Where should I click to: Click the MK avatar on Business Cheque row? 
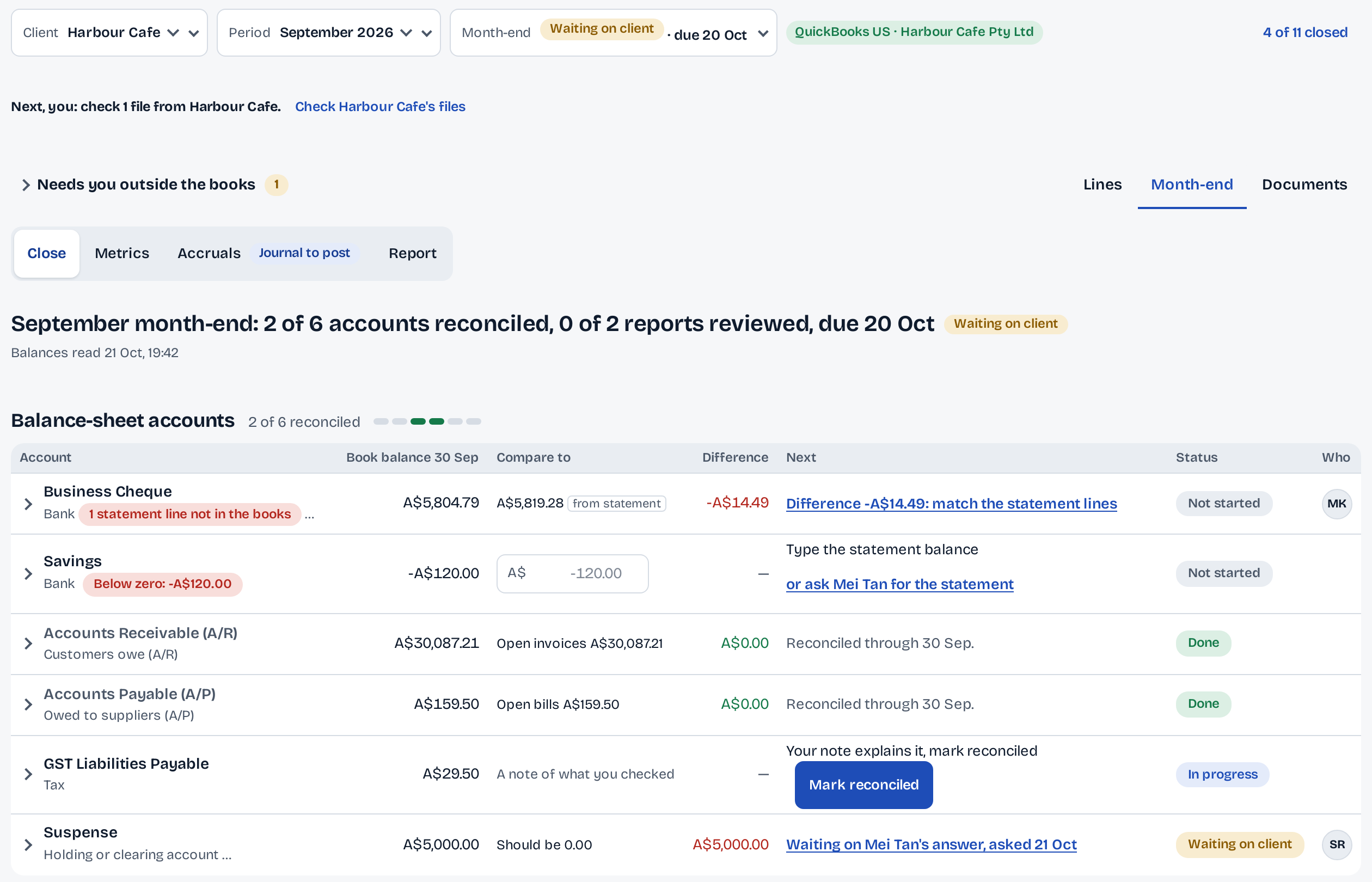[x=1337, y=504]
